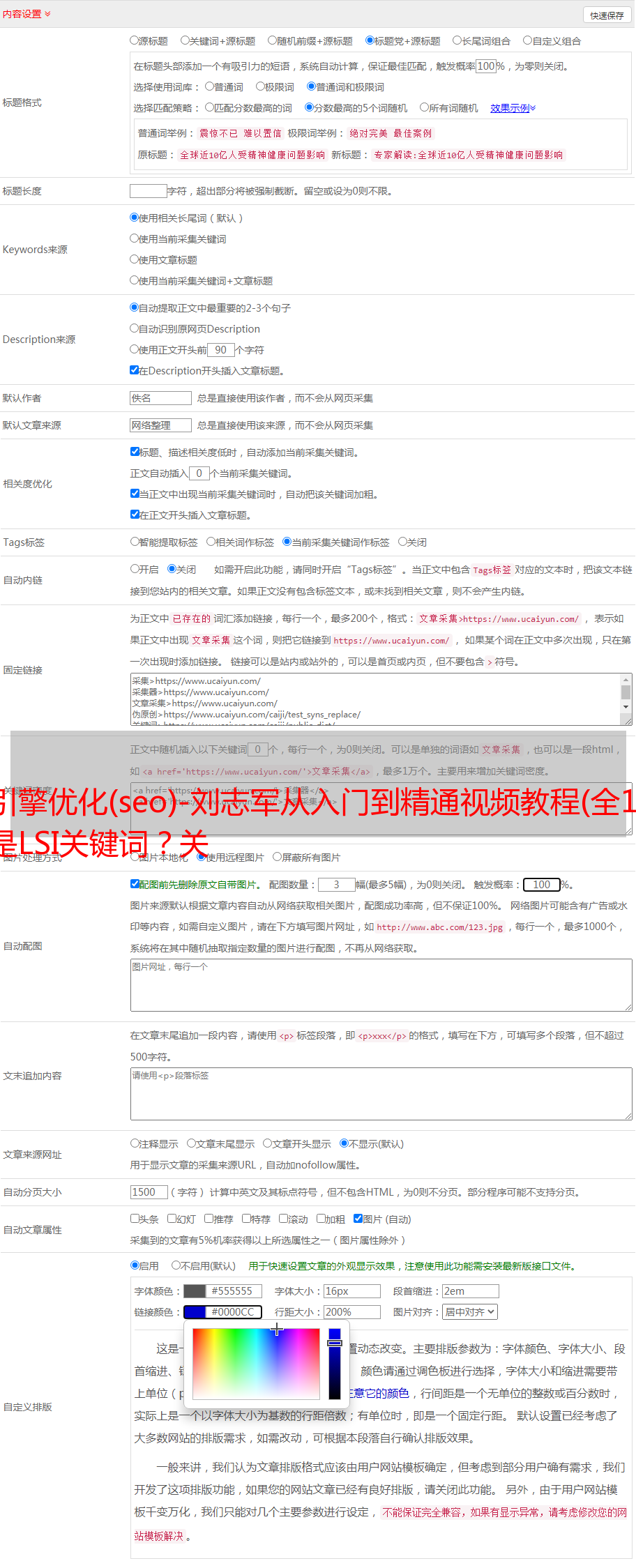The height and width of the screenshot is (1568, 636).
Task: Check the 特荐 article attribute
Action: tap(246, 1219)
